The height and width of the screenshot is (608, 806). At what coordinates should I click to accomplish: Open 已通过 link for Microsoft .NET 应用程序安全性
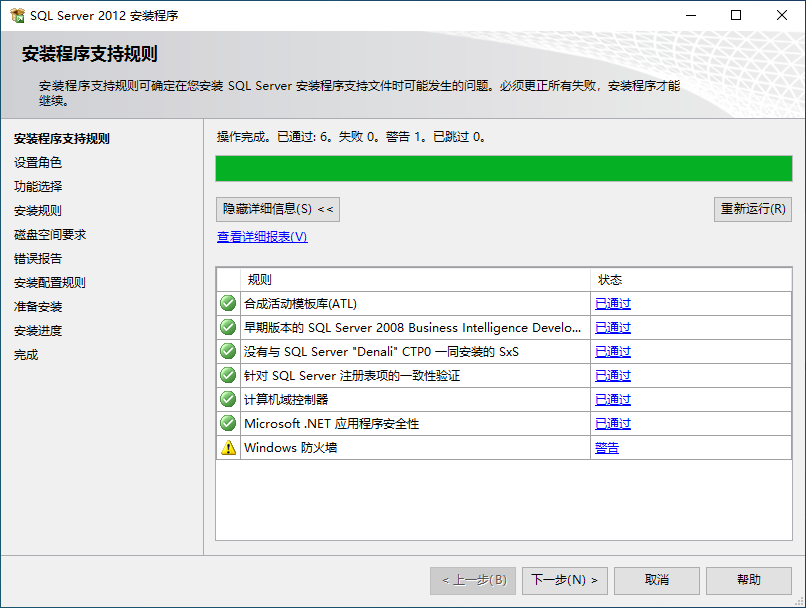coord(613,423)
